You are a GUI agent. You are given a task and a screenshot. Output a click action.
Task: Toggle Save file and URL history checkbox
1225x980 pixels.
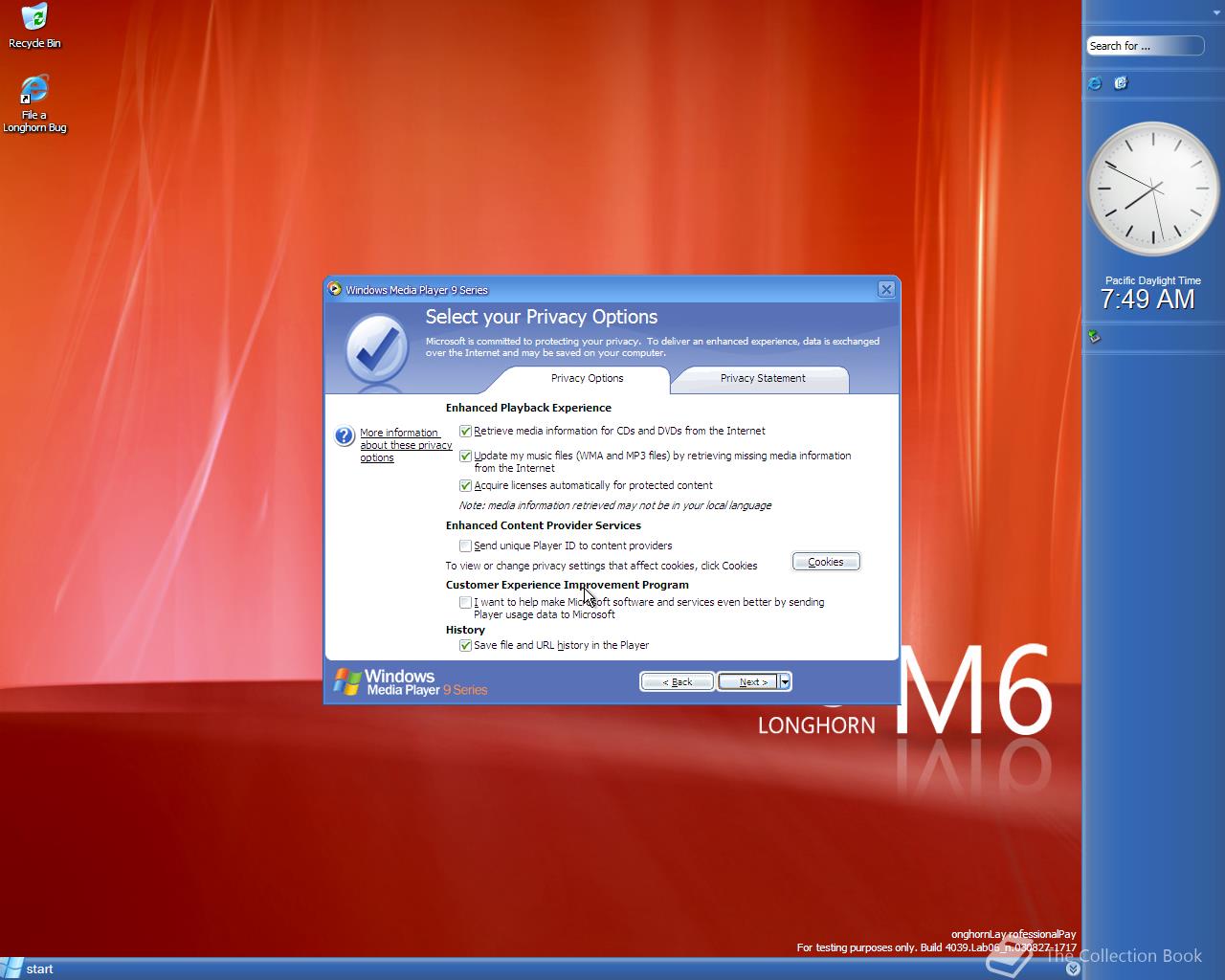(x=465, y=646)
